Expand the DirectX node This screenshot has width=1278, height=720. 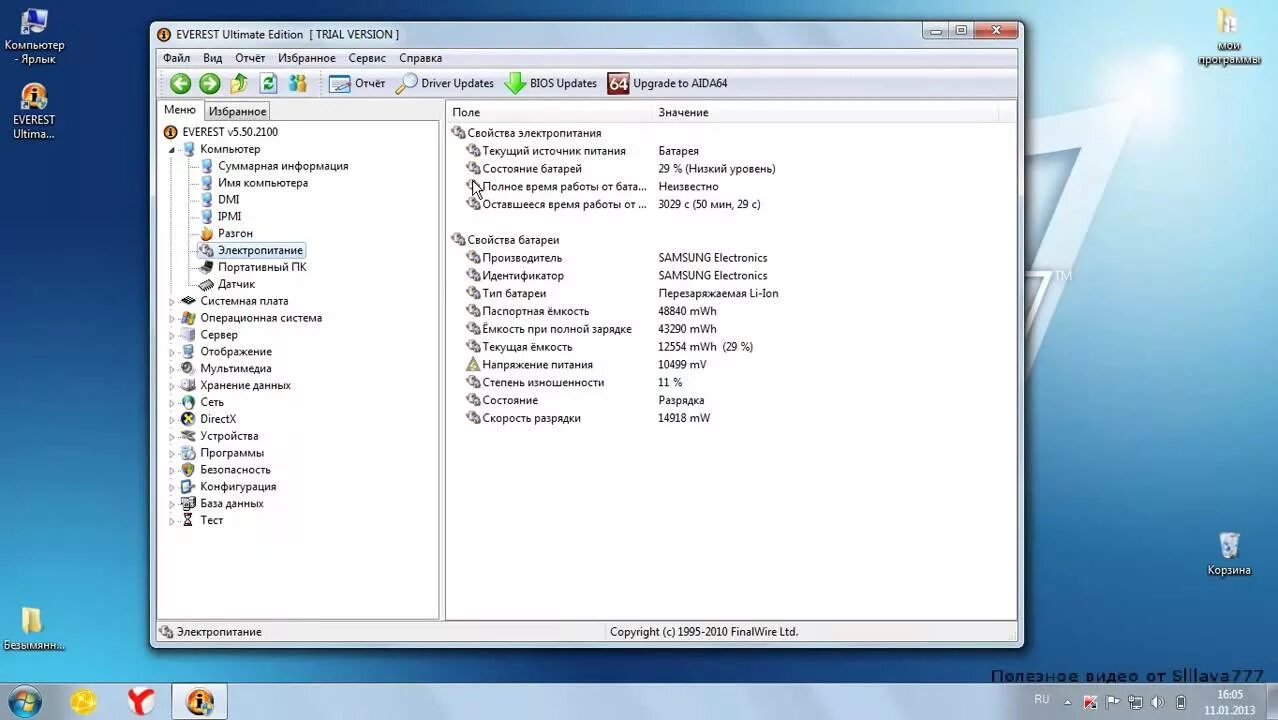[171, 420]
